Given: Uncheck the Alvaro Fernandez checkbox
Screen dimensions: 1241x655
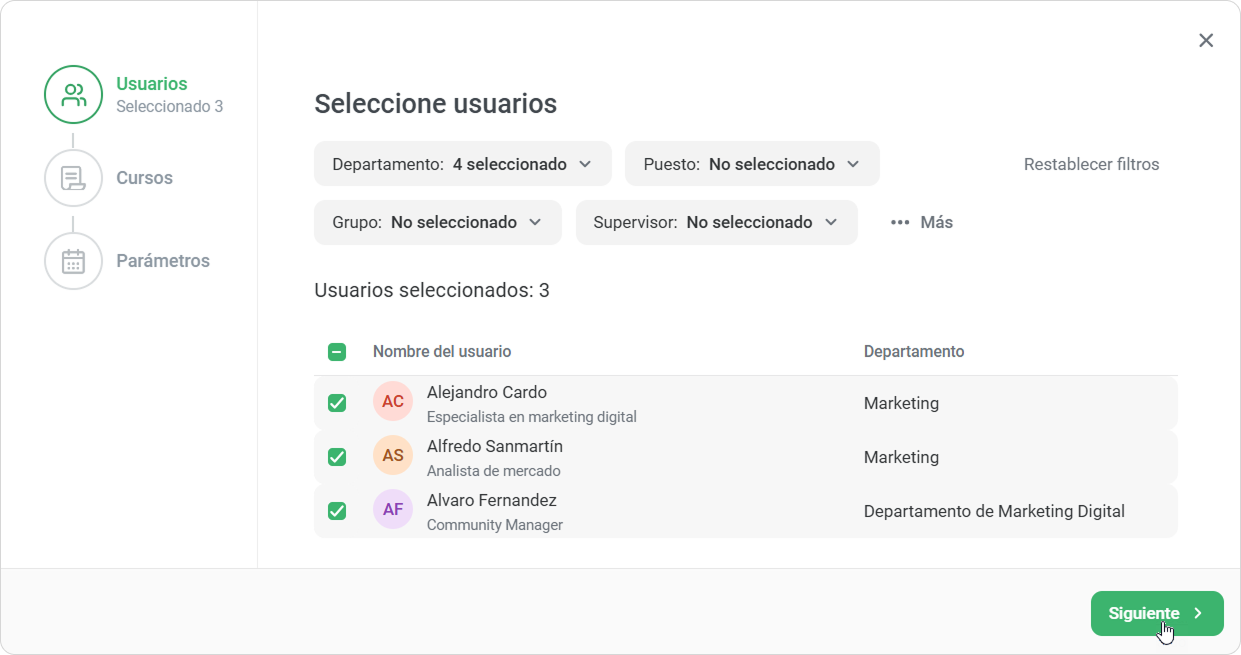Looking at the screenshot, I should [x=337, y=511].
